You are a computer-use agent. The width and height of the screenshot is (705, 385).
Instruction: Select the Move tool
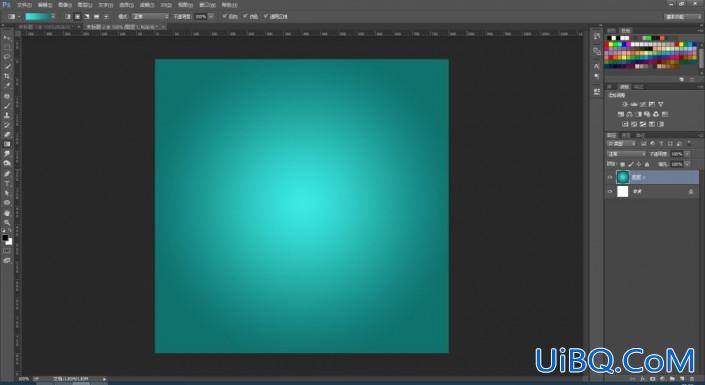click(7, 38)
